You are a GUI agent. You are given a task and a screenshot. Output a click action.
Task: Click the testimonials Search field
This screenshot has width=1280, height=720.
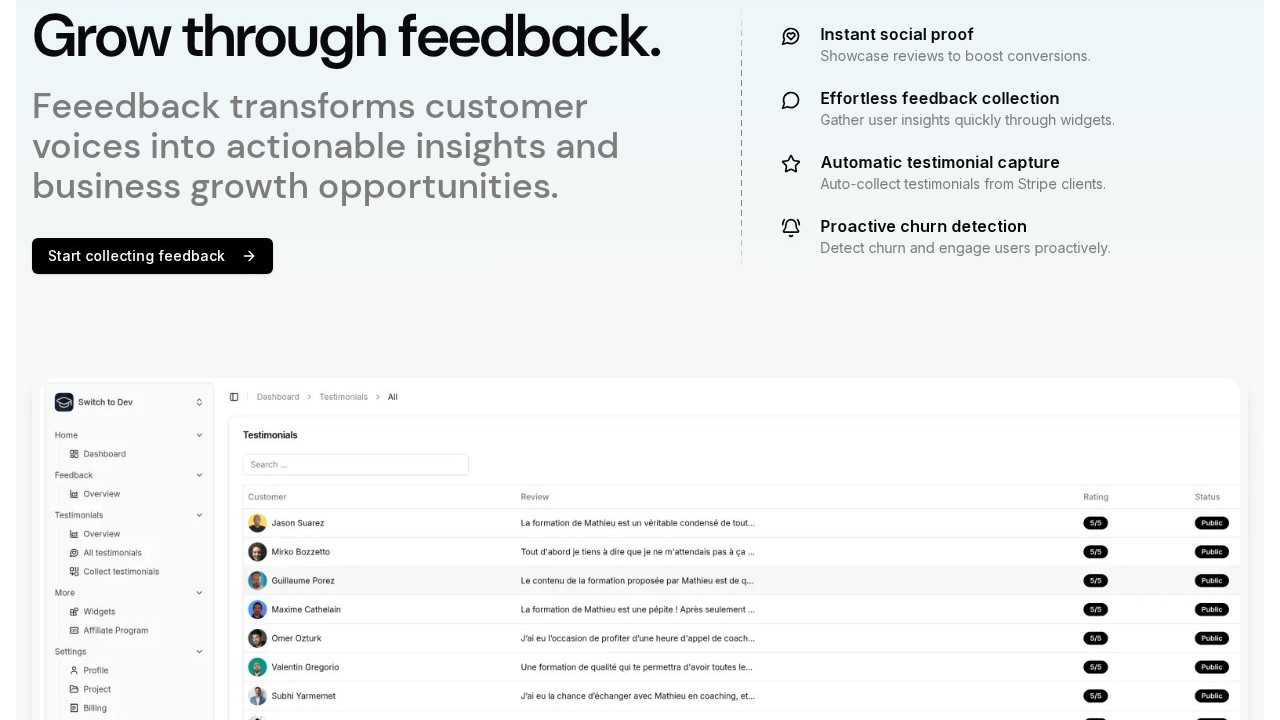(x=355, y=464)
